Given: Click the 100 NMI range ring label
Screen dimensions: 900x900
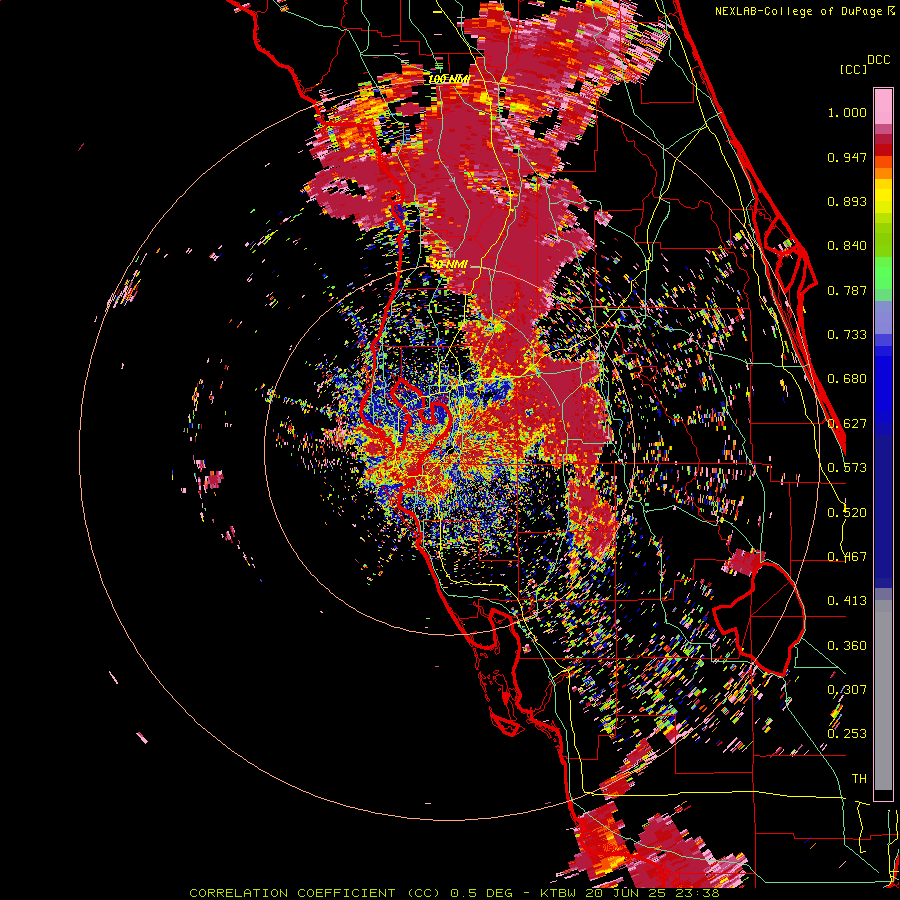Looking at the screenshot, I should tap(449, 79).
